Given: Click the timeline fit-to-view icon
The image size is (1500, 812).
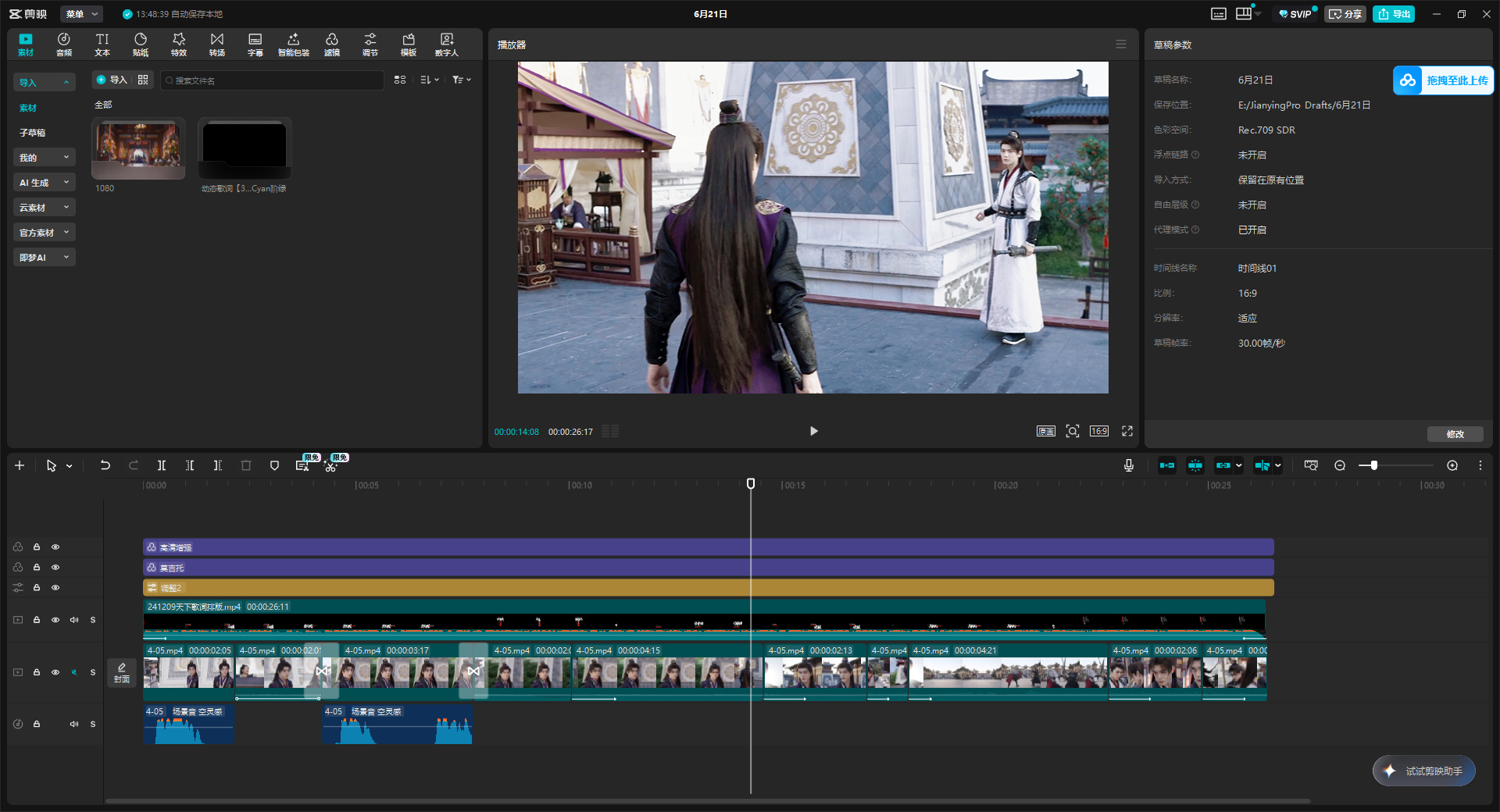Looking at the screenshot, I should click(1311, 465).
